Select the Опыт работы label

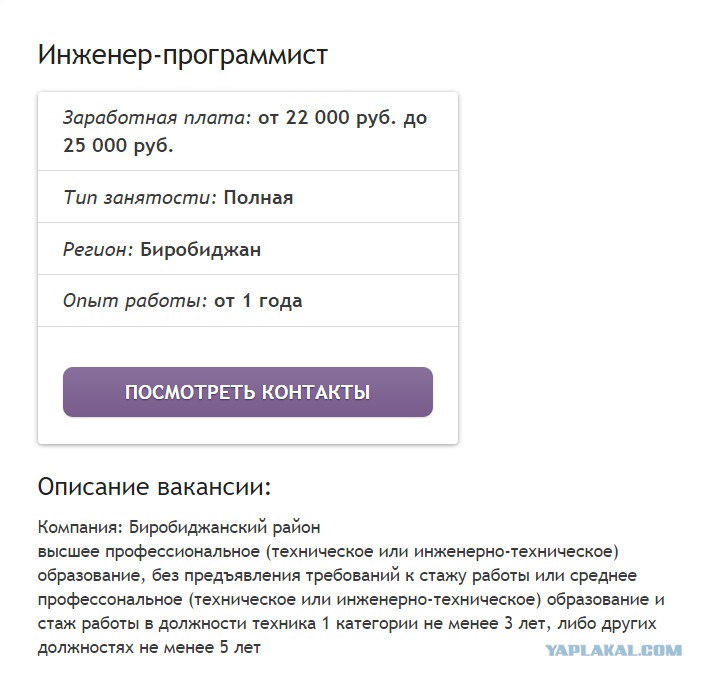coord(135,301)
